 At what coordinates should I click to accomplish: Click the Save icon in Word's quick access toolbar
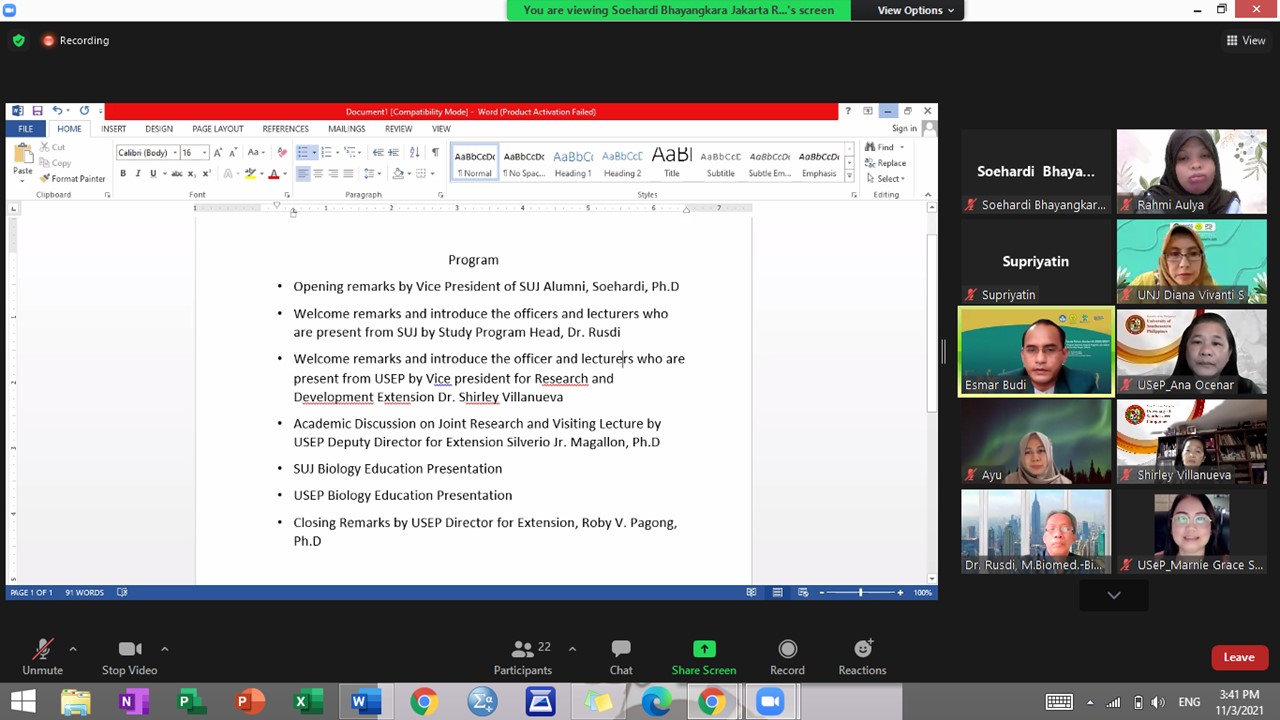[37, 111]
